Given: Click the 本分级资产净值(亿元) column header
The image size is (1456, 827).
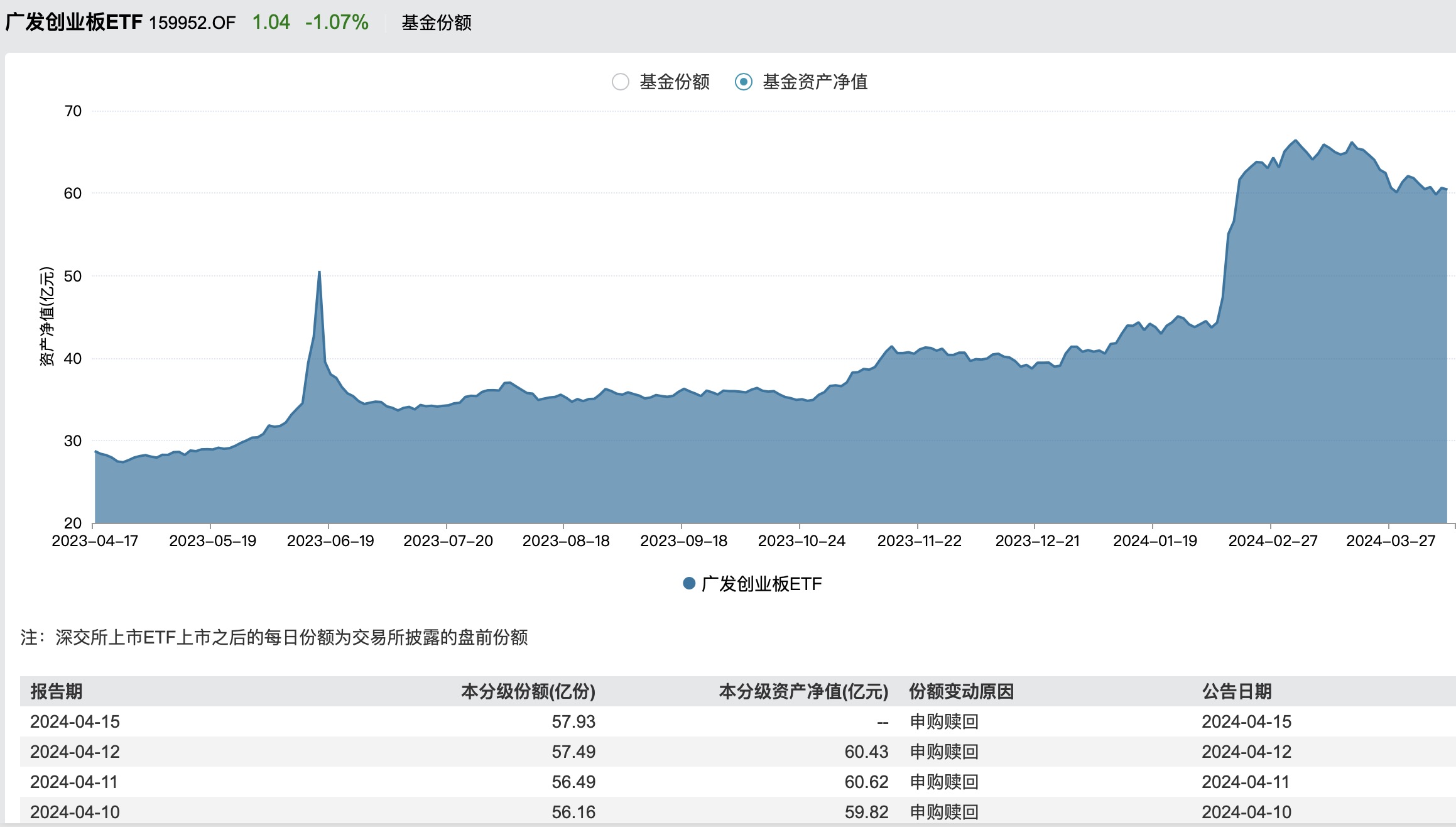Looking at the screenshot, I should [803, 691].
